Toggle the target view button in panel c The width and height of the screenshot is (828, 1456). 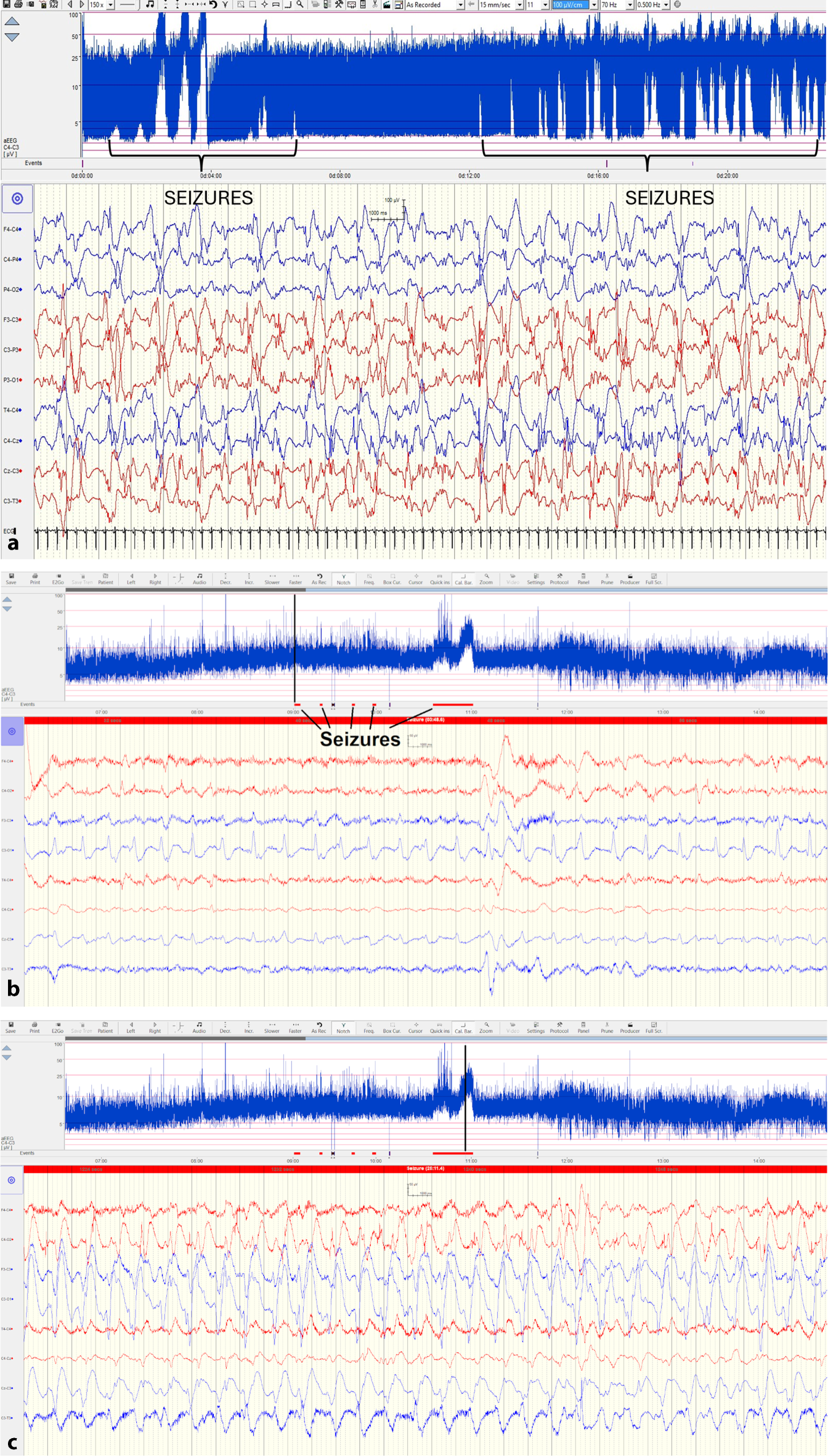tap(11, 1180)
